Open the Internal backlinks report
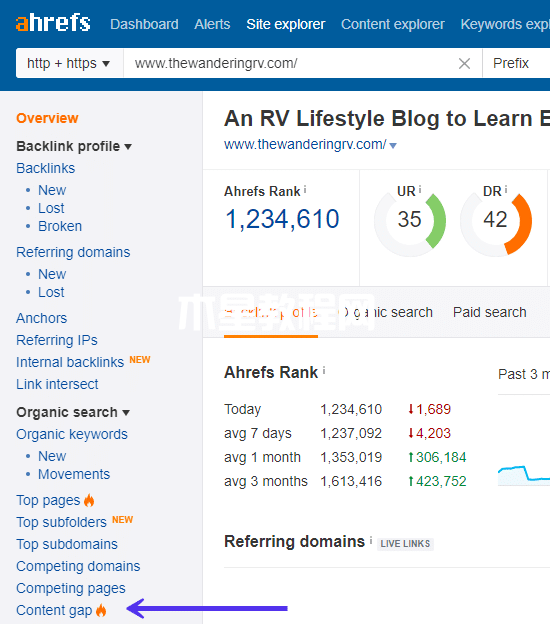This screenshot has width=550, height=624. [x=70, y=362]
